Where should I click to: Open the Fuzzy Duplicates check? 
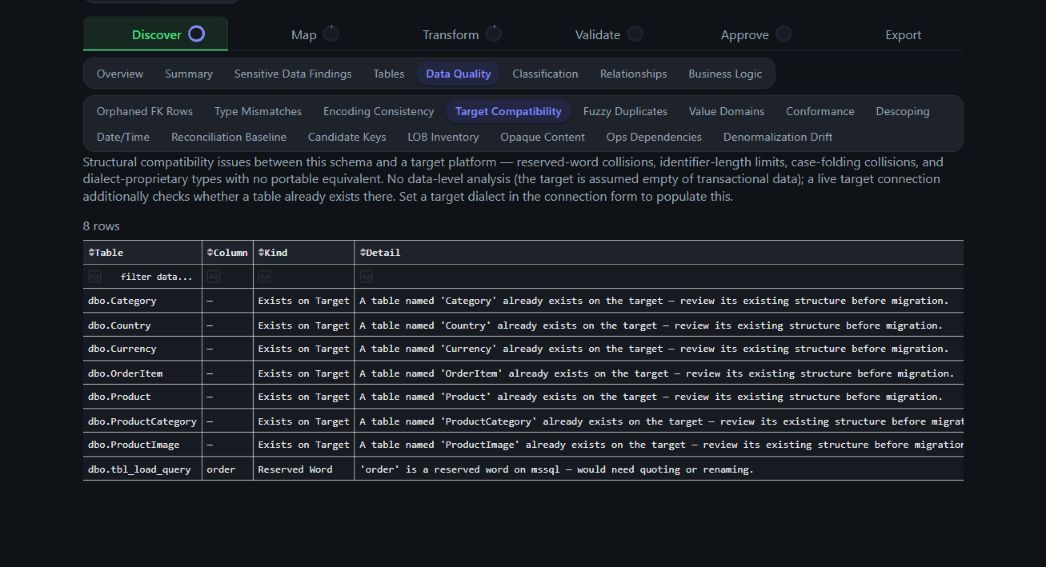625,111
